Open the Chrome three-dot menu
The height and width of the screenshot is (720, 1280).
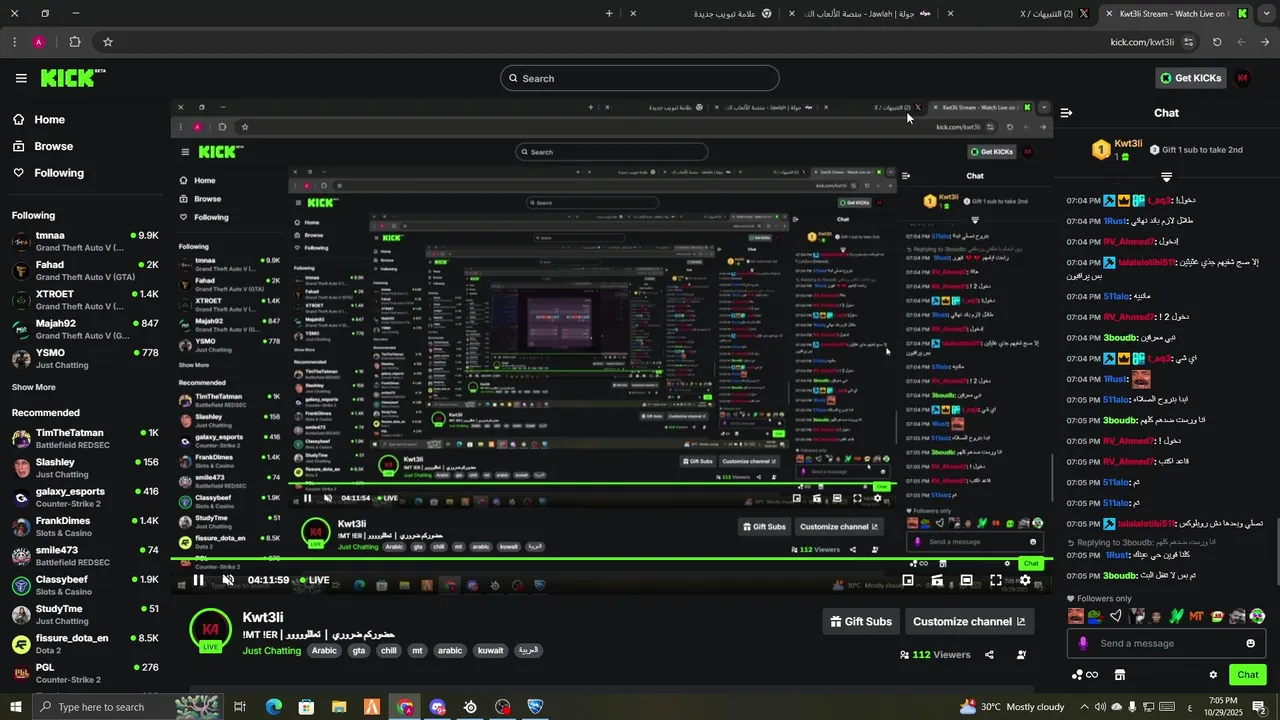coord(14,42)
